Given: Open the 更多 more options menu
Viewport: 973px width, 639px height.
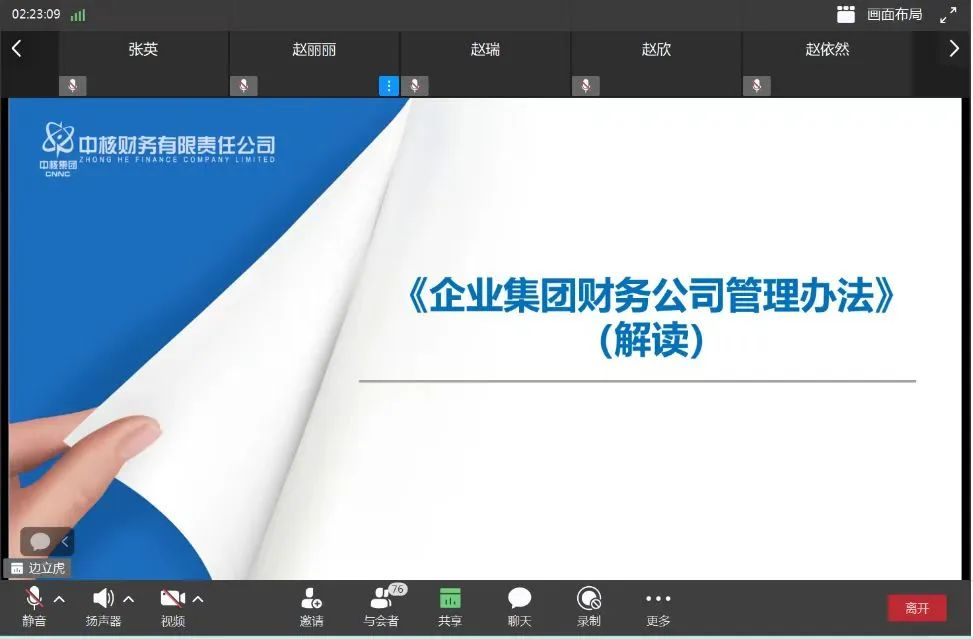Looking at the screenshot, I should (x=658, y=599).
